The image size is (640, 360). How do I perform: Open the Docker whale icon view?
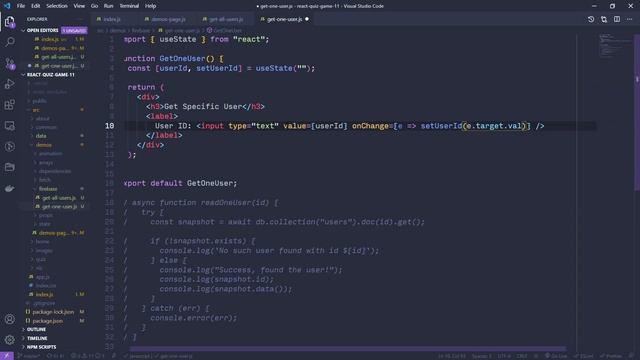(10, 189)
